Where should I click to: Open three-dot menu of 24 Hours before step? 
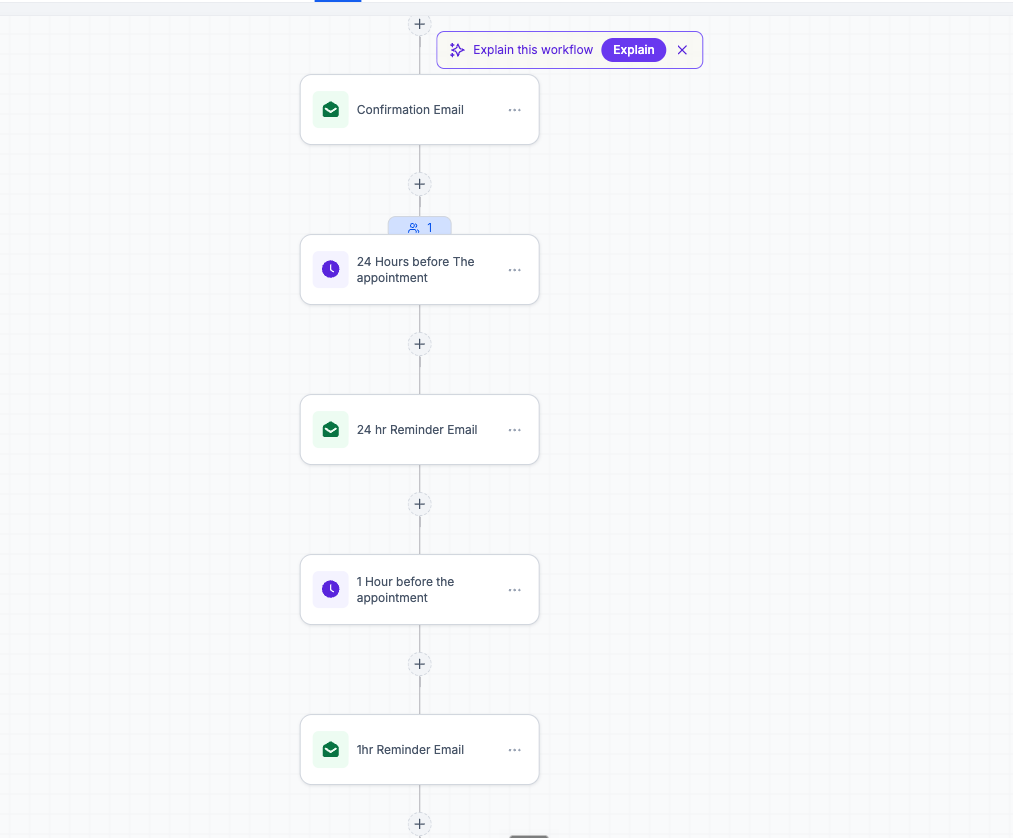coord(514,270)
